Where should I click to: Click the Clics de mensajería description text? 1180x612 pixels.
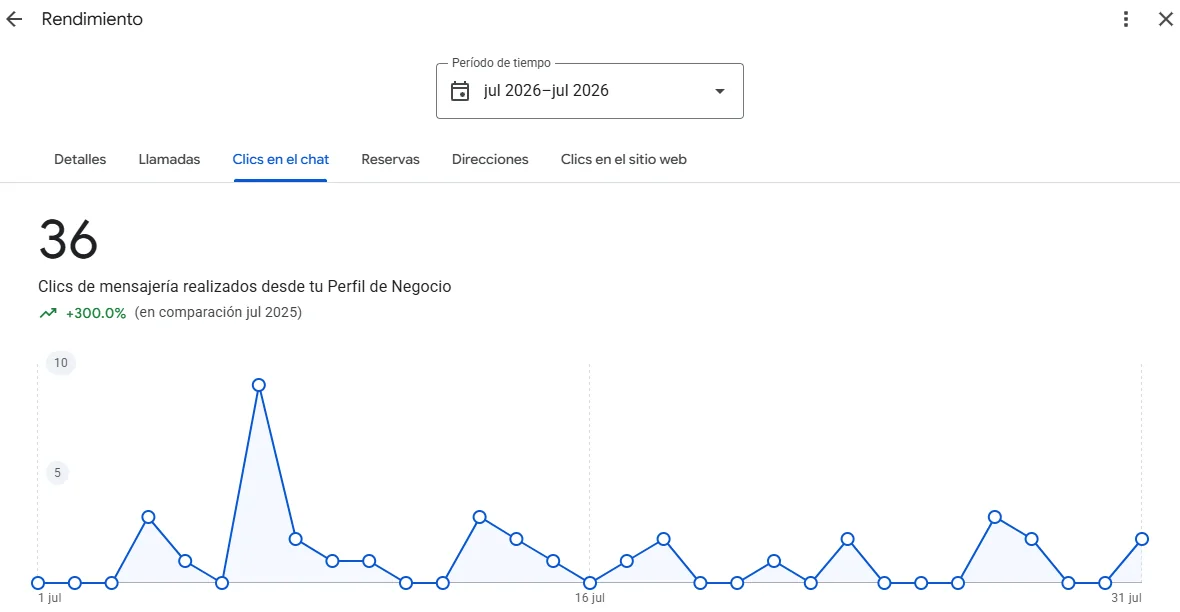pos(245,287)
